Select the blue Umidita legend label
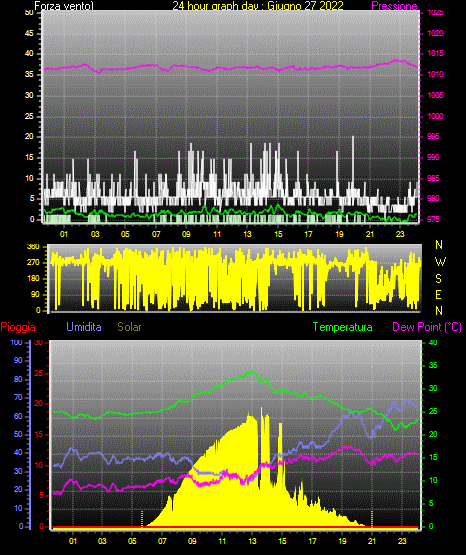This screenshot has width=466, height=555. coord(84,327)
